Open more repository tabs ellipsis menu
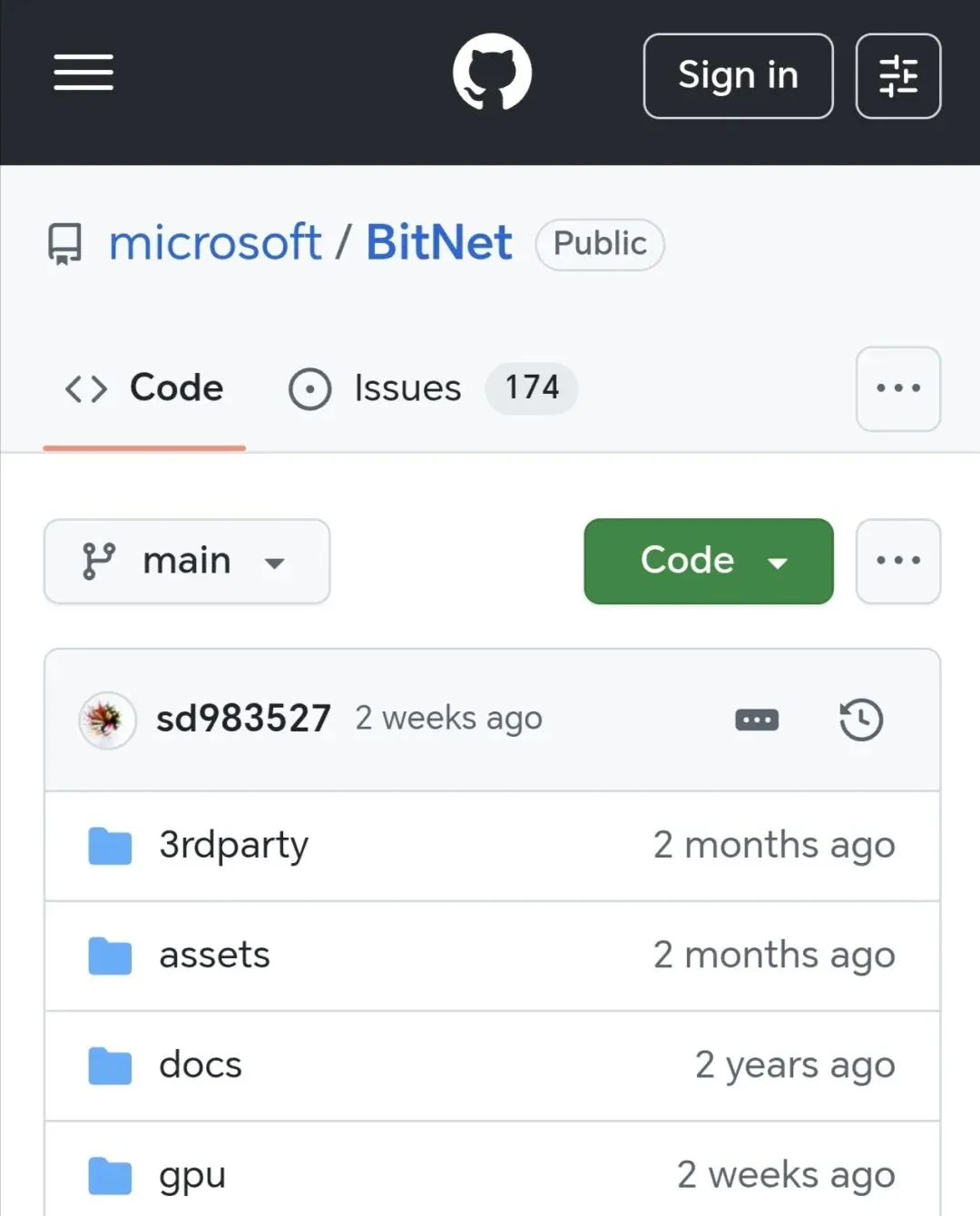Viewport: 980px width, 1216px height. tap(897, 388)
